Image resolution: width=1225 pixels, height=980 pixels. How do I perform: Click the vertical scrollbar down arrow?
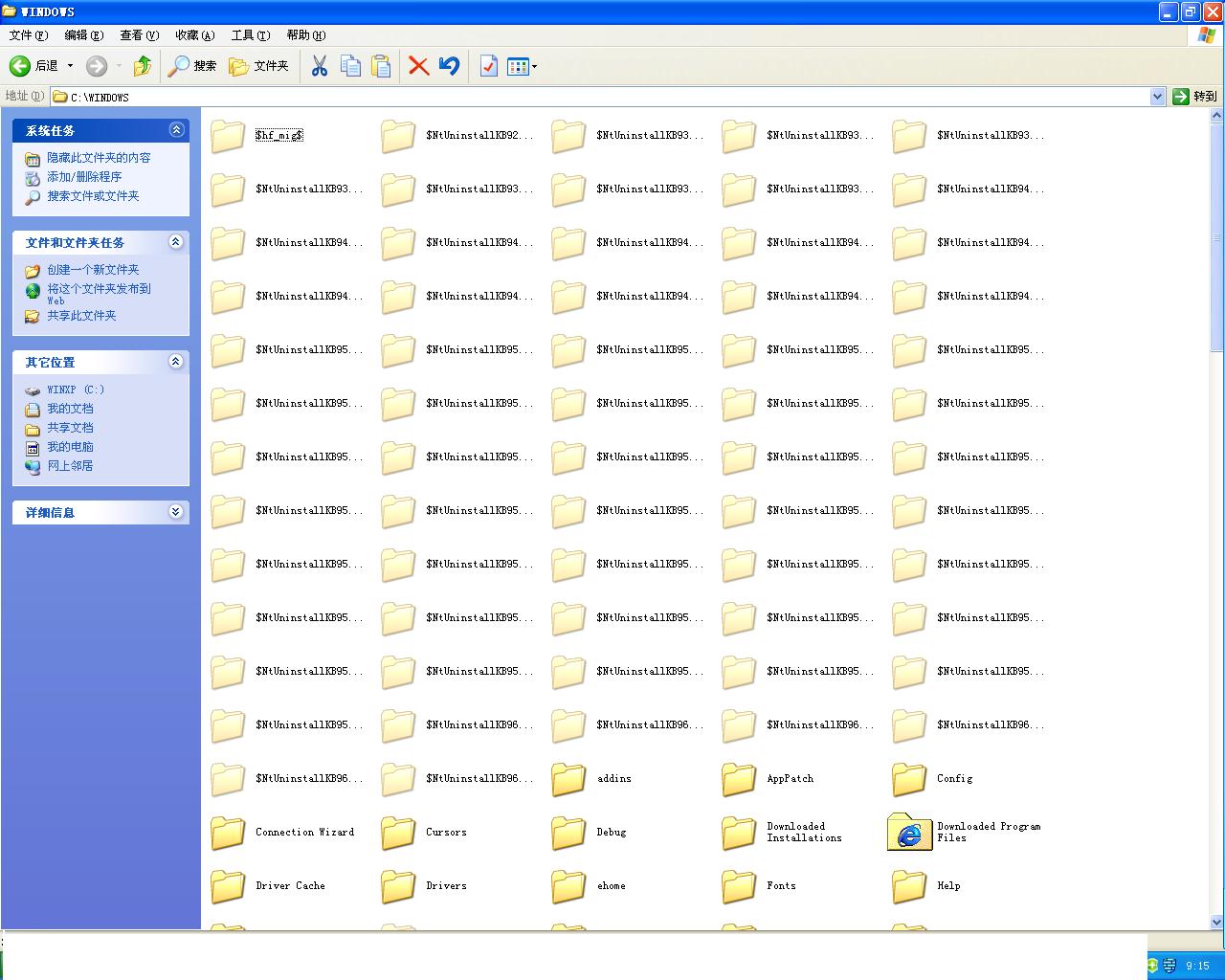tap(1217, 922)
